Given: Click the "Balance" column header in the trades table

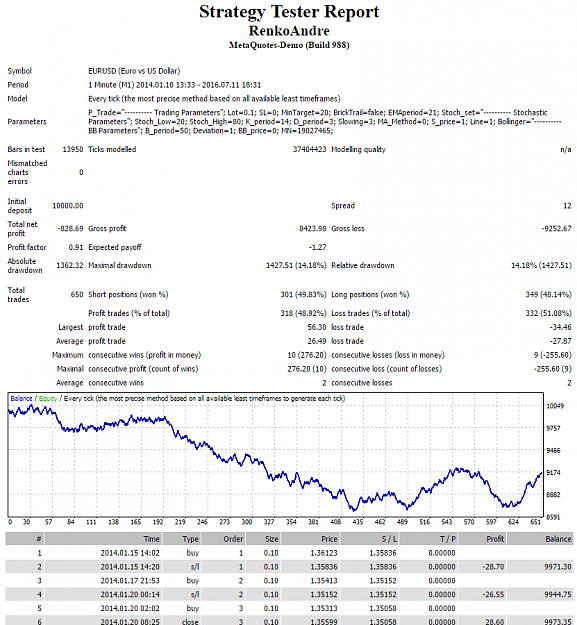Looking at the screenshot, I should [x=558, y=539].
